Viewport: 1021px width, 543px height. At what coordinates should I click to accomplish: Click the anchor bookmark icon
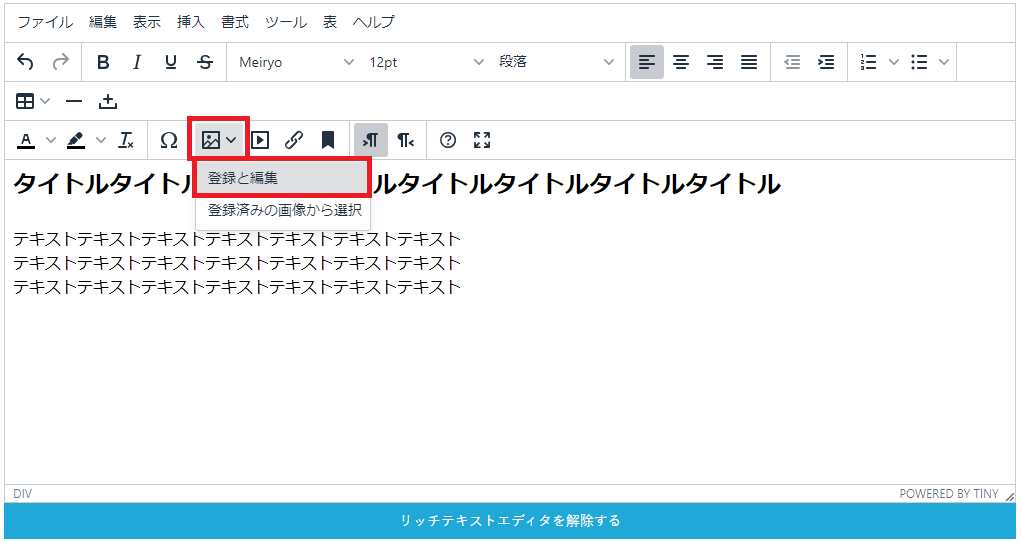pyautogui.click(x=328, y=141)
